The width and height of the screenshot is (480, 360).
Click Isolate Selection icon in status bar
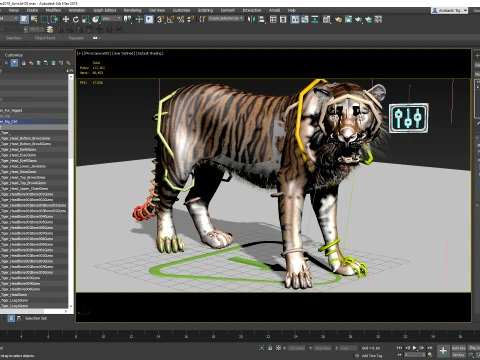(x=262, y=348)
